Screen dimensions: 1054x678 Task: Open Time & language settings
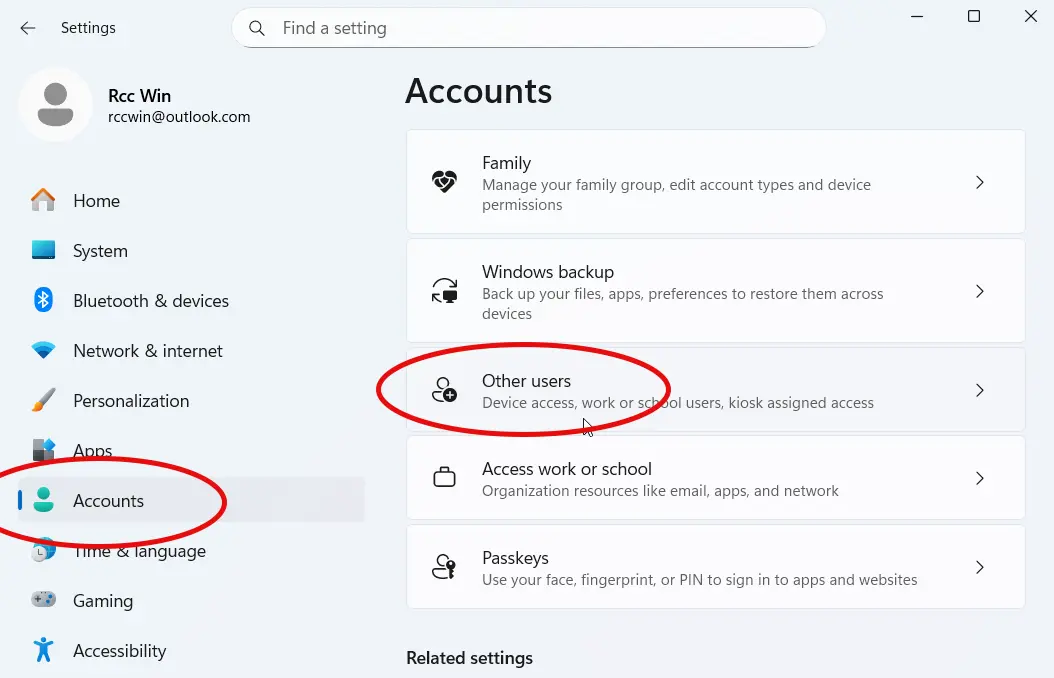pyautogui.click(x=139, y=550)
